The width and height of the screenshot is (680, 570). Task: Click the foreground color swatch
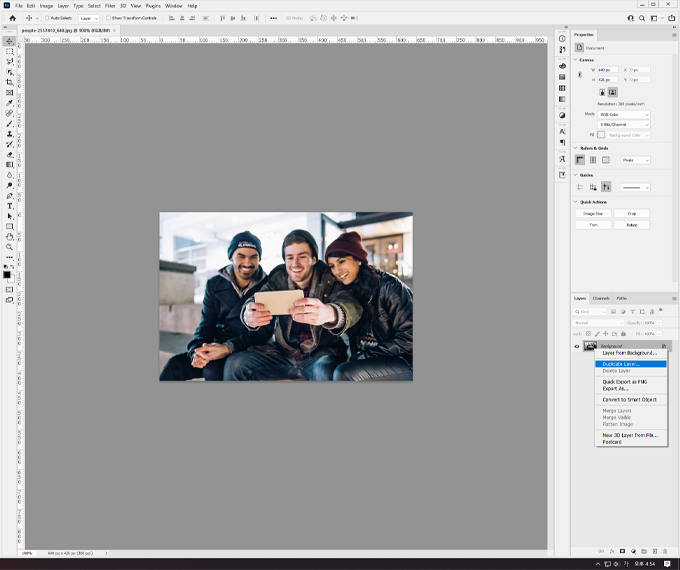tap(7, 275)
